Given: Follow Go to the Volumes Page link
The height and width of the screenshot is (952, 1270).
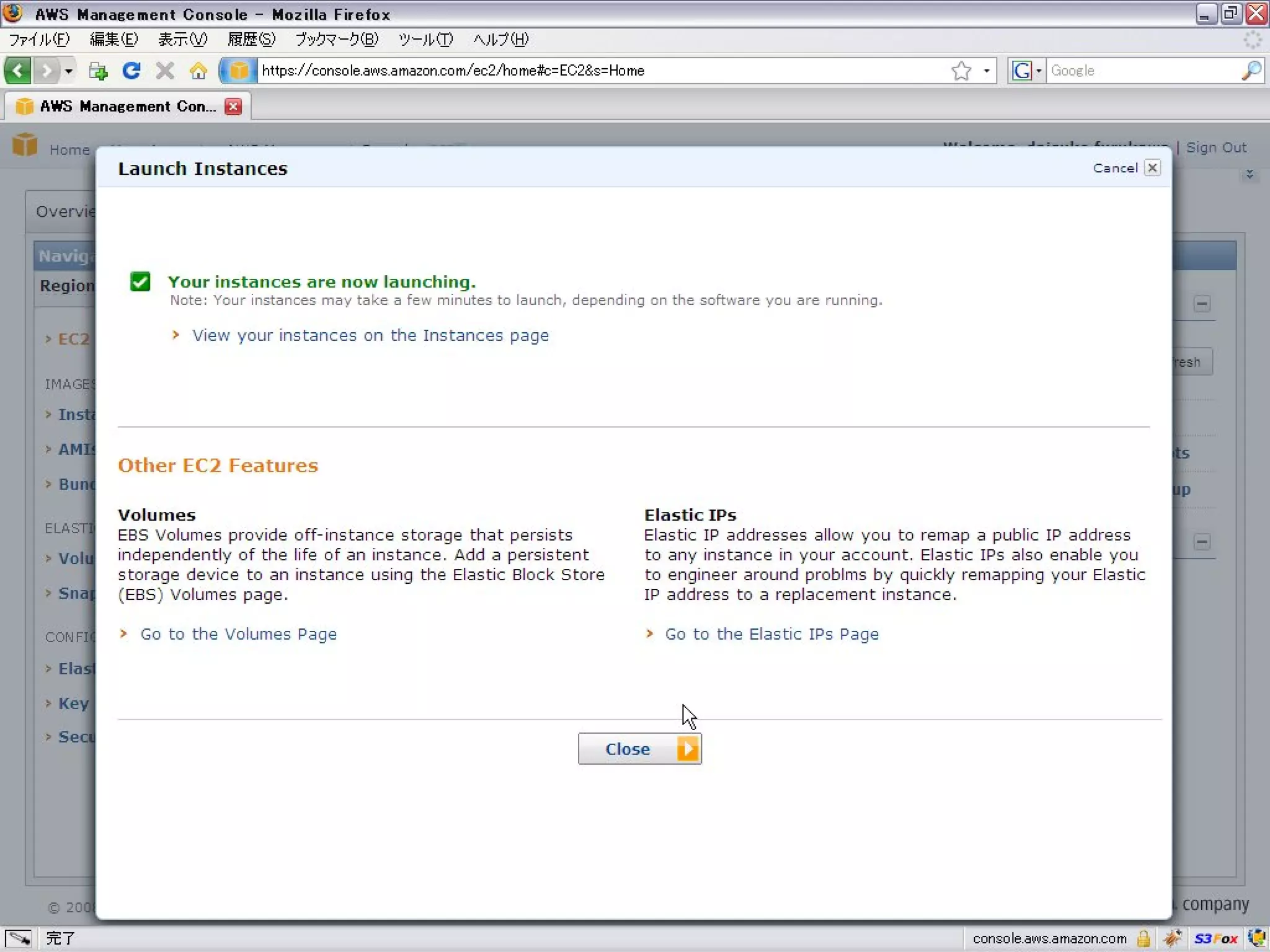Looking at the screenshot, I should click(x=238, y=634).
